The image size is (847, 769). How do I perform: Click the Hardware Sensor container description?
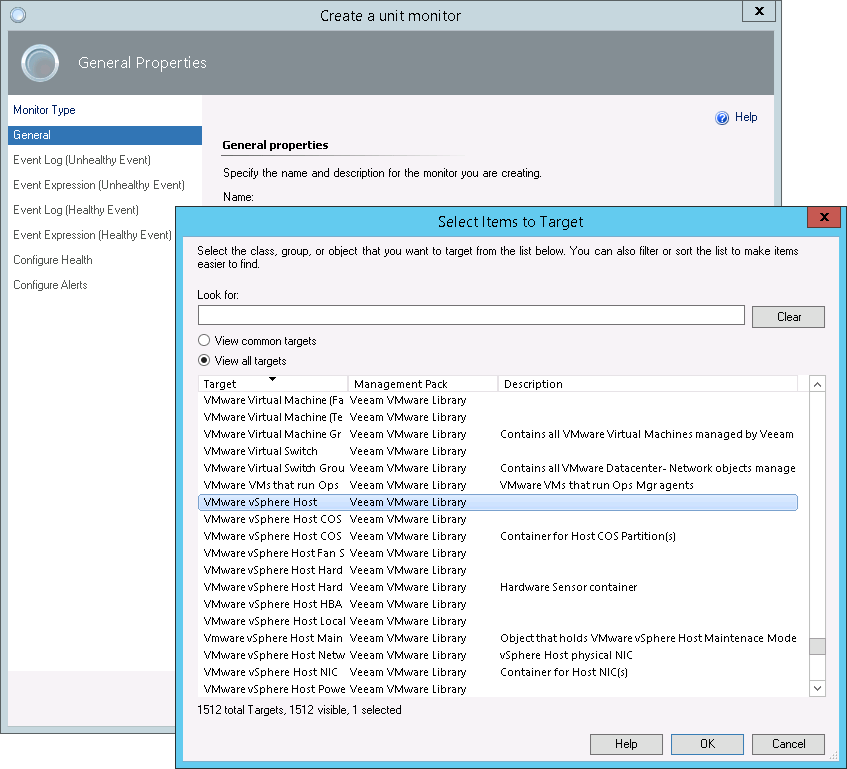568,587
